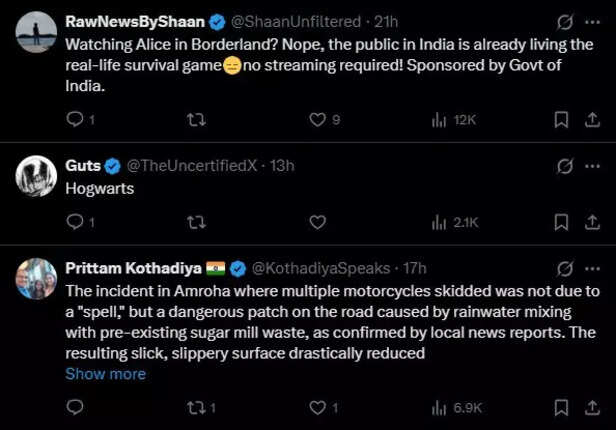Image resolution: width=616 pixels, height=430 pixels.
Task: View analytics for RawNewsByShaan's 12K views tweet
Action: 439,120
